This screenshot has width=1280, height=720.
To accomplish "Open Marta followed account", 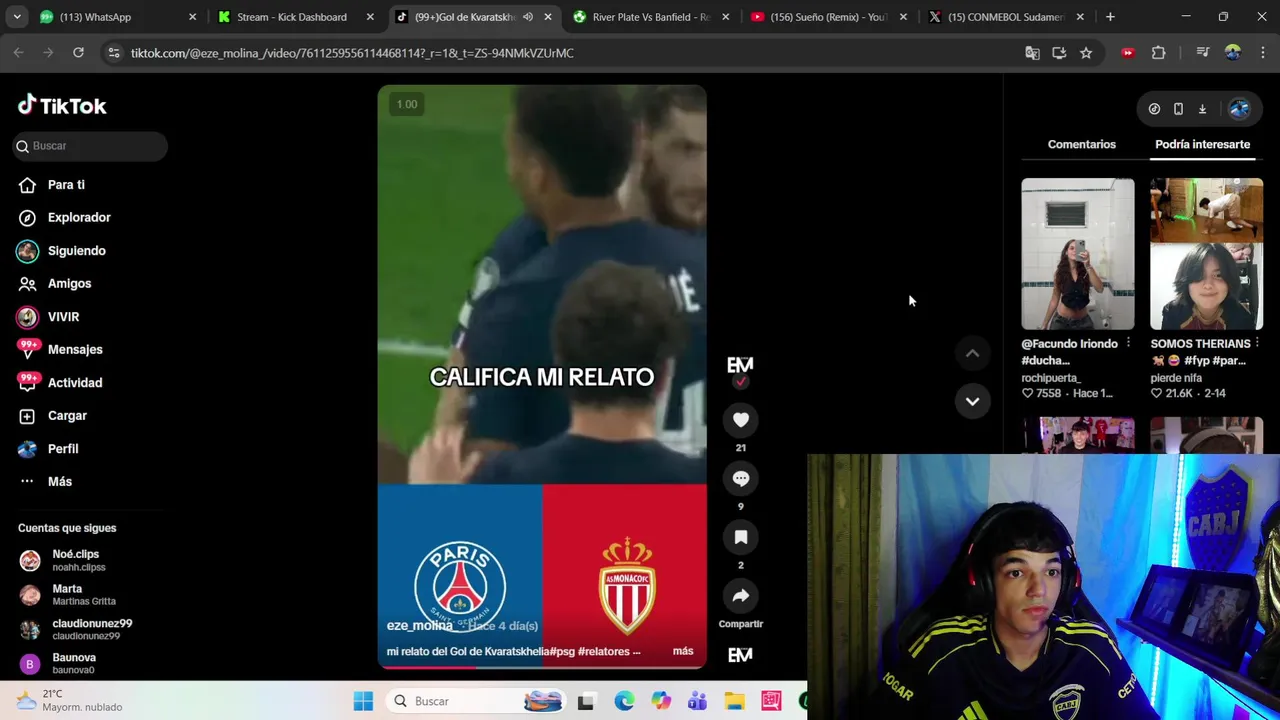I will click(x=75, y=594).
